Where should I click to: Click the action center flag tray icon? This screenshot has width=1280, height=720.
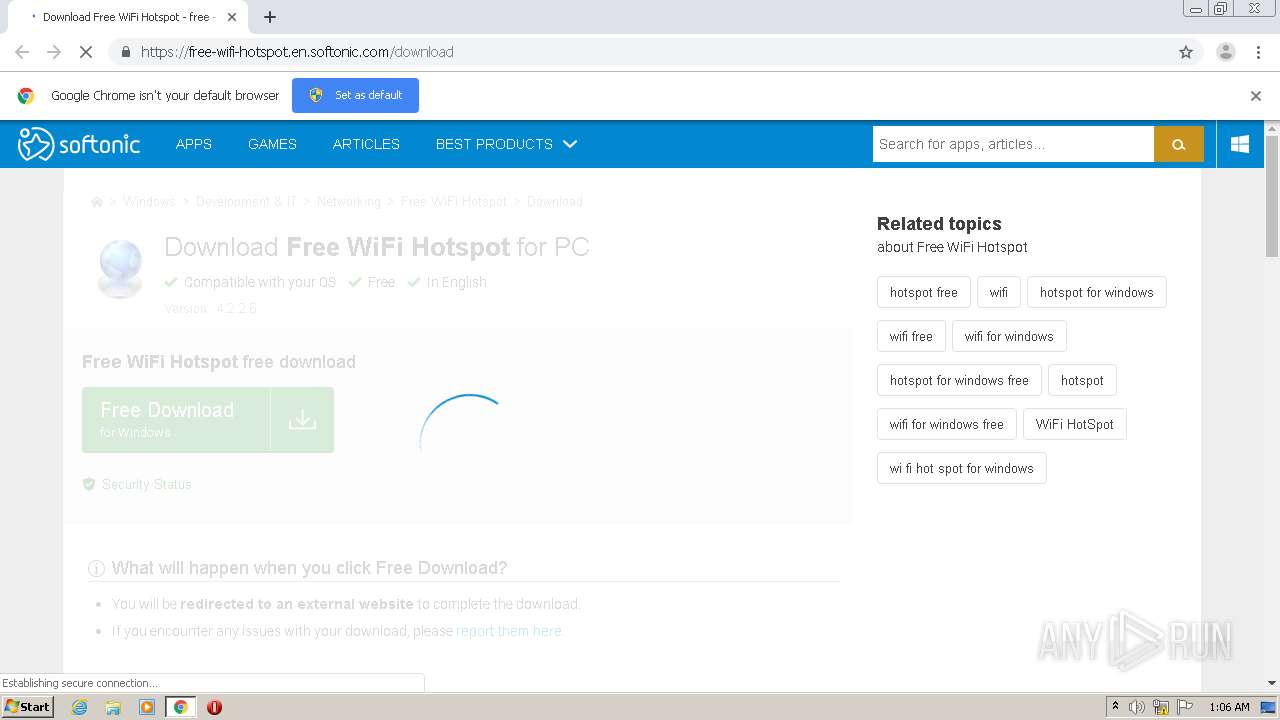[x=1185, y=707]
